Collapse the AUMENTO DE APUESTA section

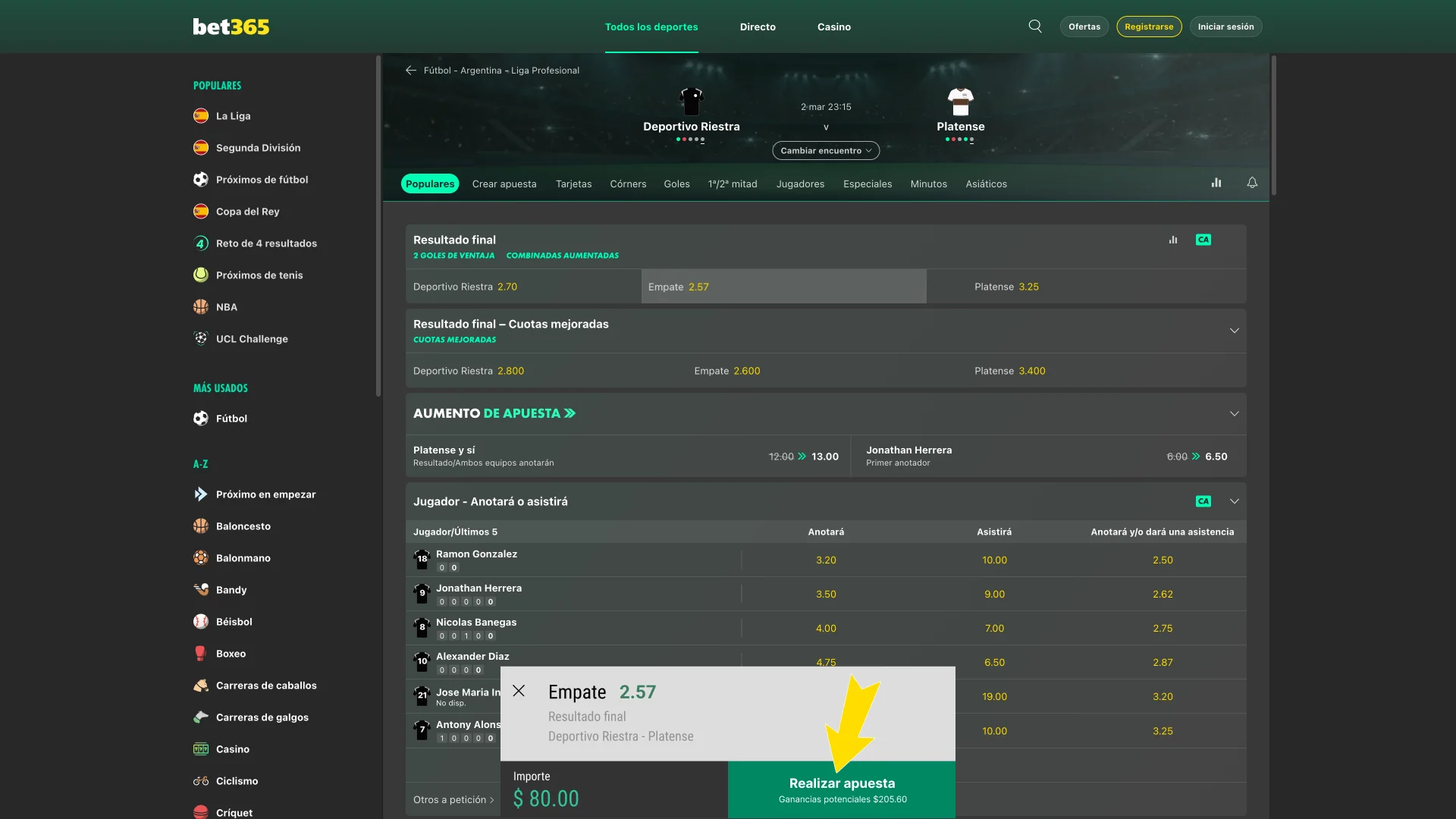(1234, 413)
